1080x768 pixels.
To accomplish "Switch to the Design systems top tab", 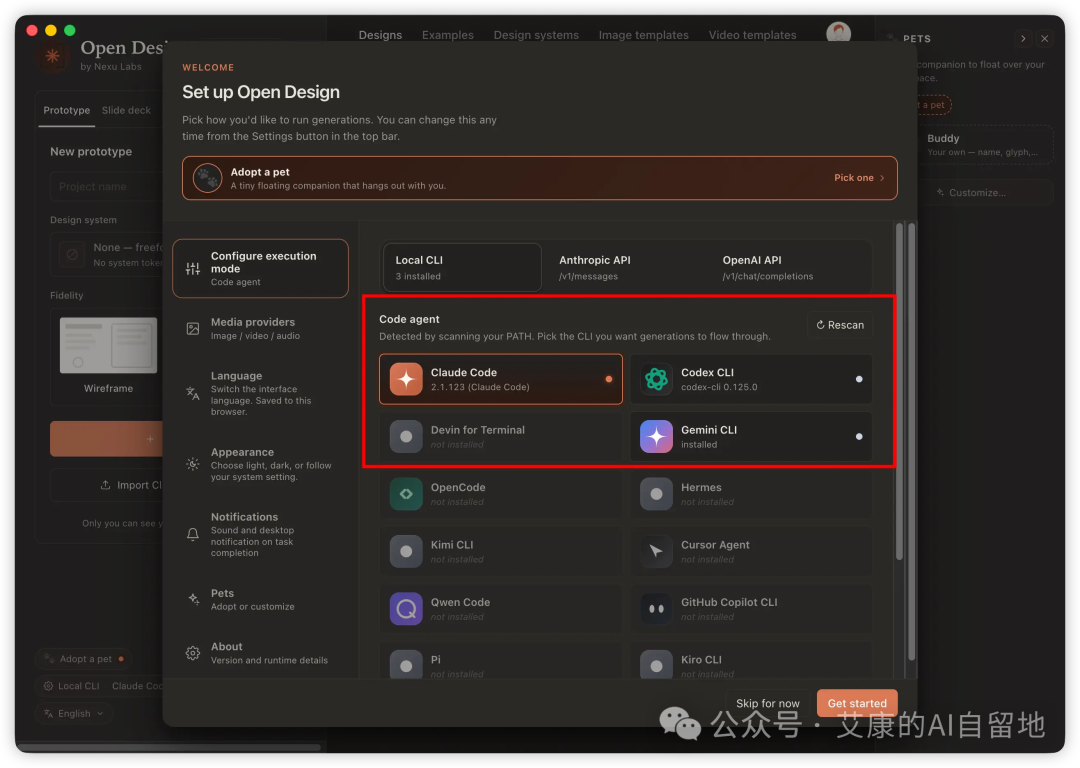I will pos(536,35).
